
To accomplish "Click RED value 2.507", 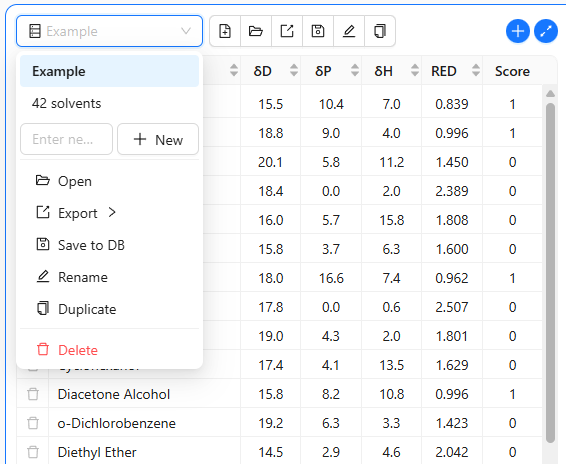I will [x=452, y=307].
